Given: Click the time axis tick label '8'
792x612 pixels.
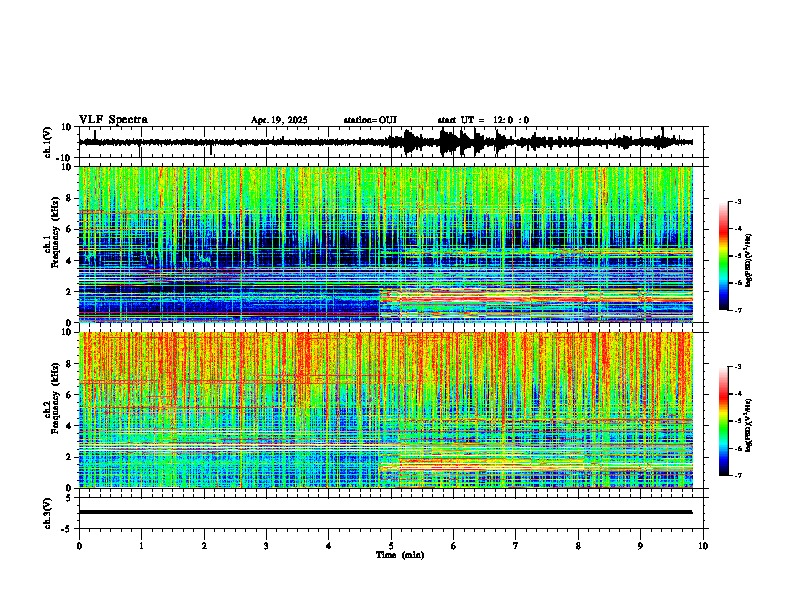Looking at the screenshot, I should point(578,546).
